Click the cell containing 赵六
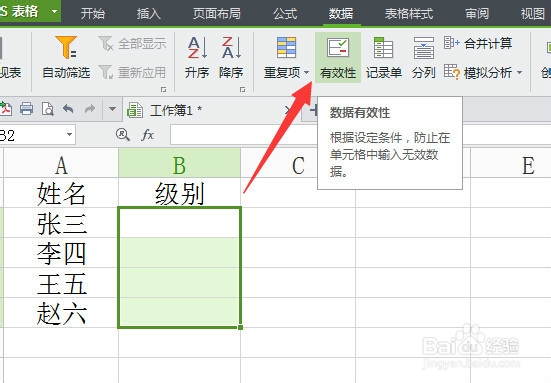The width and height of the screenshot is (551, 383). 61,313
